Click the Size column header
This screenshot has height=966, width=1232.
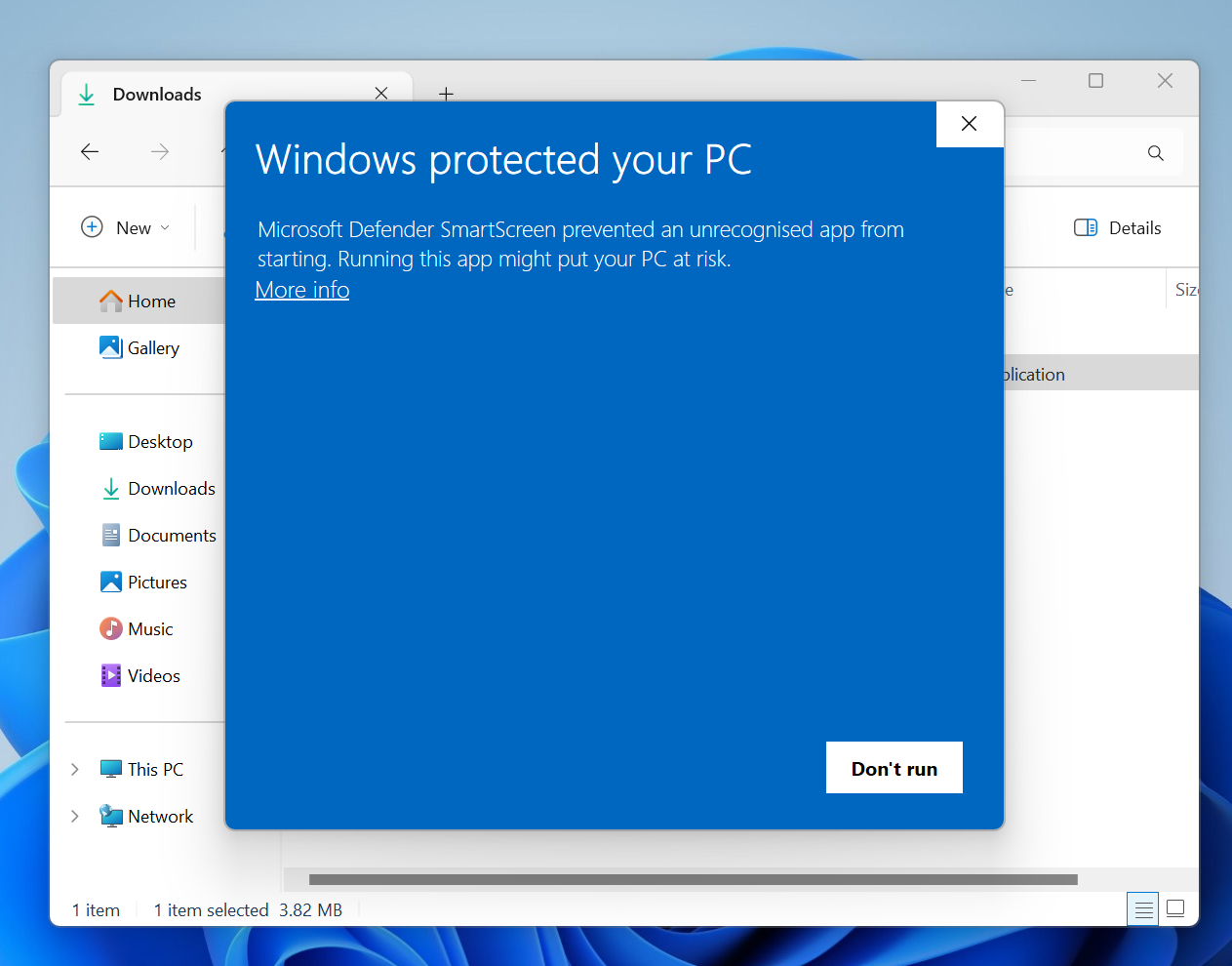(x=1186, y=290)
